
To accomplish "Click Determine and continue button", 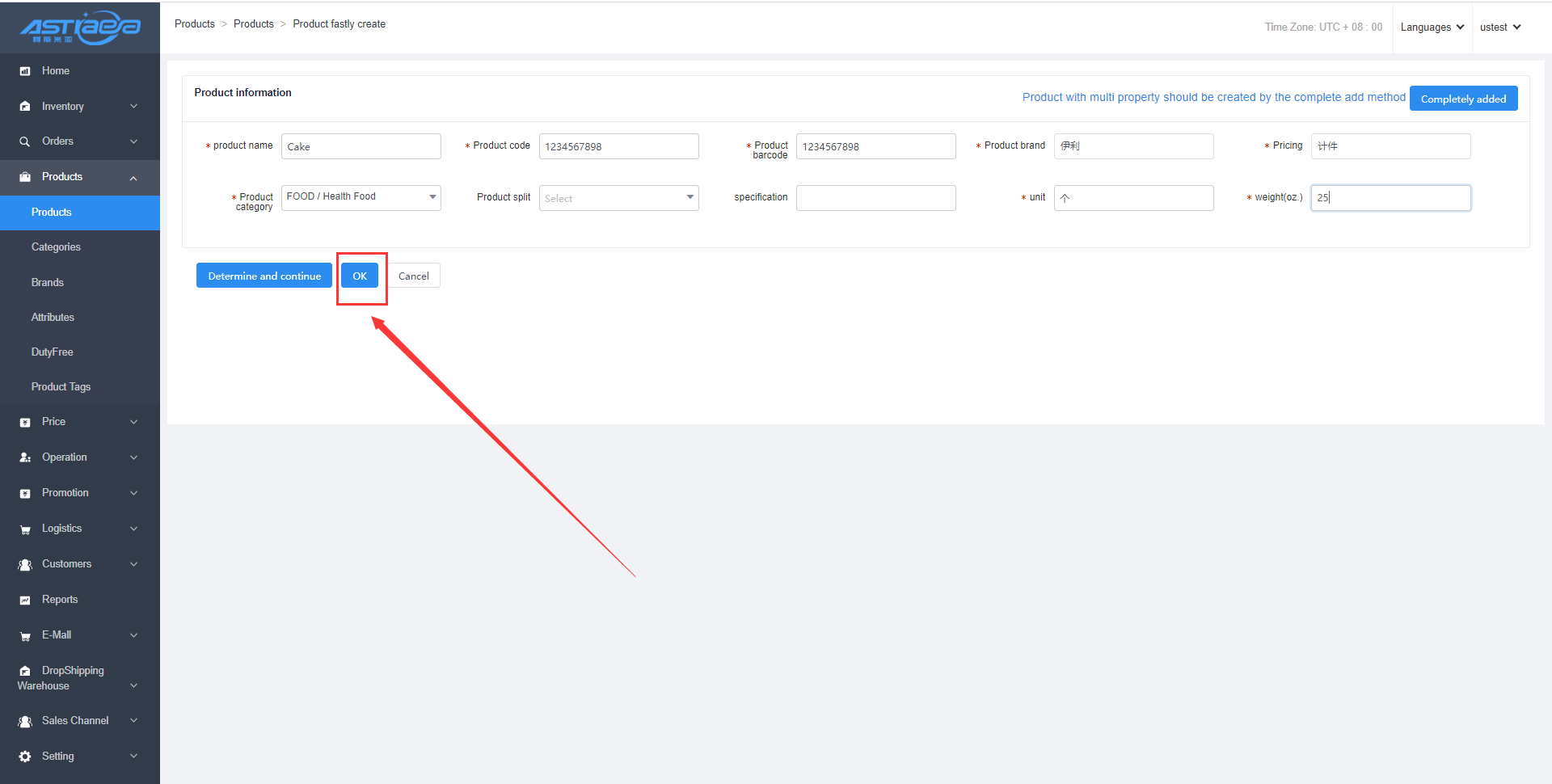I will pyautogui.click(x=264, y=276).
